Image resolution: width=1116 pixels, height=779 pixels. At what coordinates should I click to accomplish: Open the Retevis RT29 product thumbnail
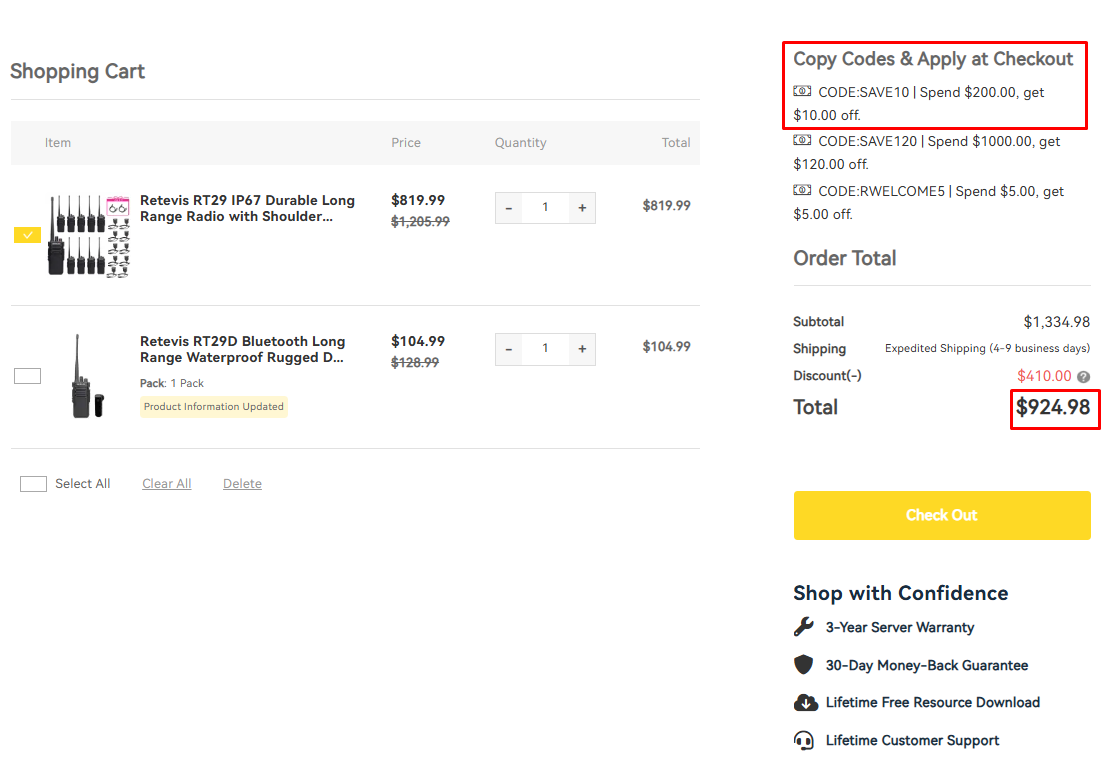pos(88,236)
